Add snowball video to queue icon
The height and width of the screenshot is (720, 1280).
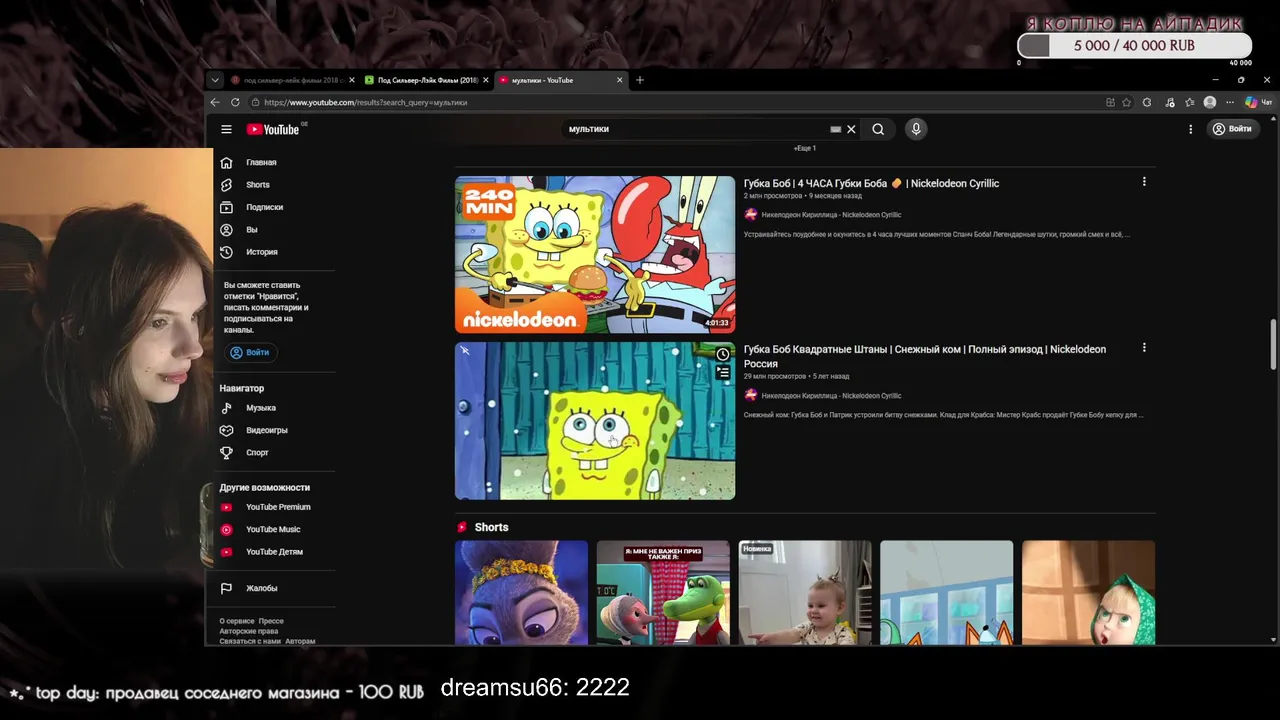[722, 373]
